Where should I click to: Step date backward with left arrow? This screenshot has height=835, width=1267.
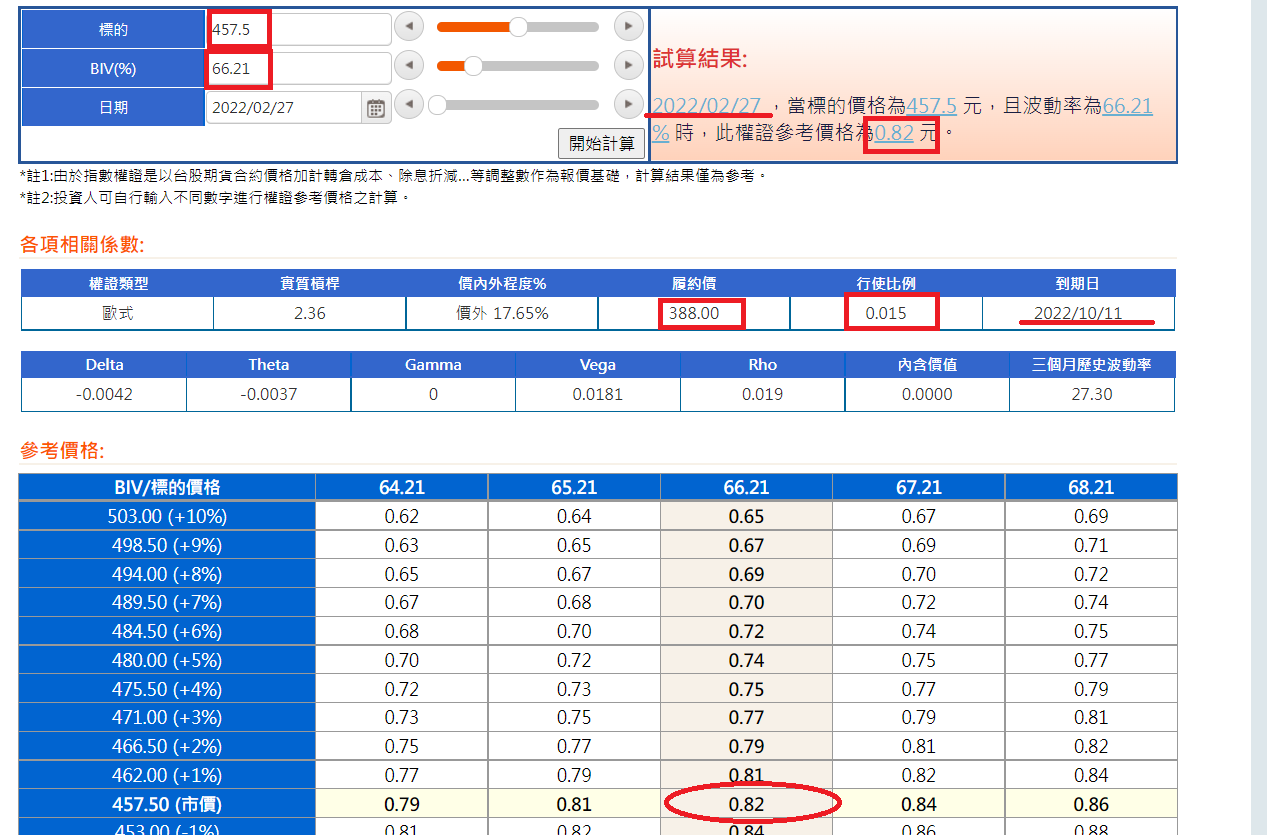[408, 104]
